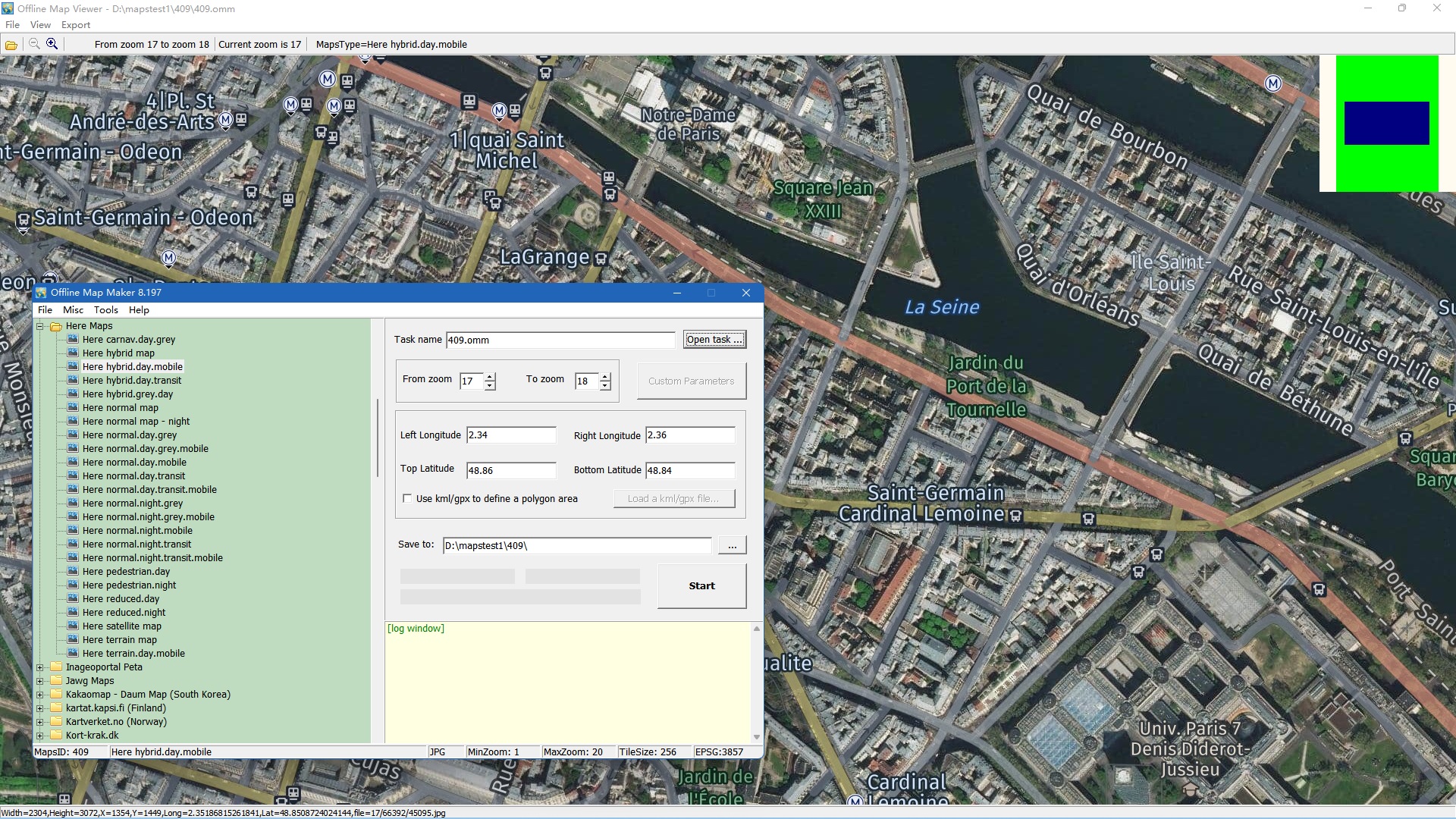Click the map tree vertical scrollbar
This screenshot has height=819, width=1456.
point(377,438)
